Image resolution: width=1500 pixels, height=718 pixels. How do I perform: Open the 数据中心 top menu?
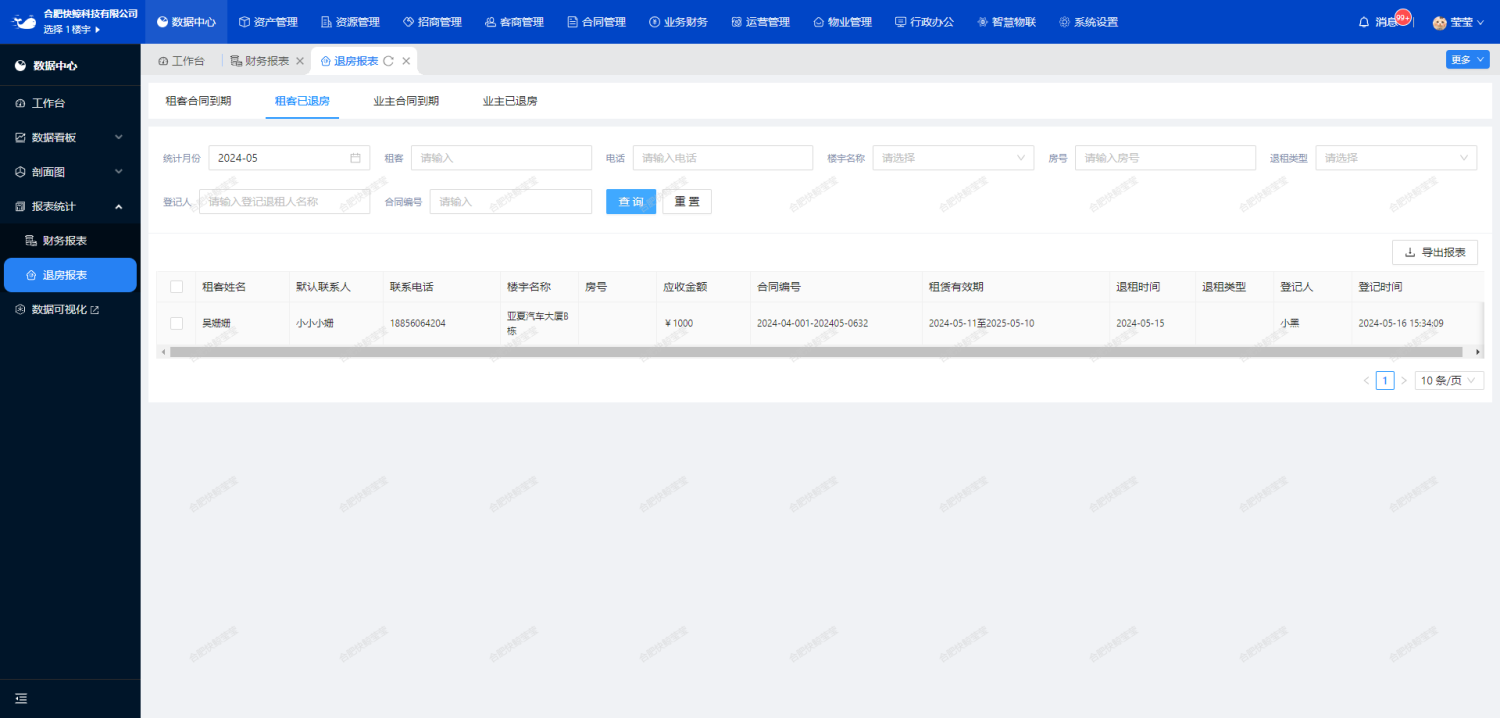[x=186, y=22]
